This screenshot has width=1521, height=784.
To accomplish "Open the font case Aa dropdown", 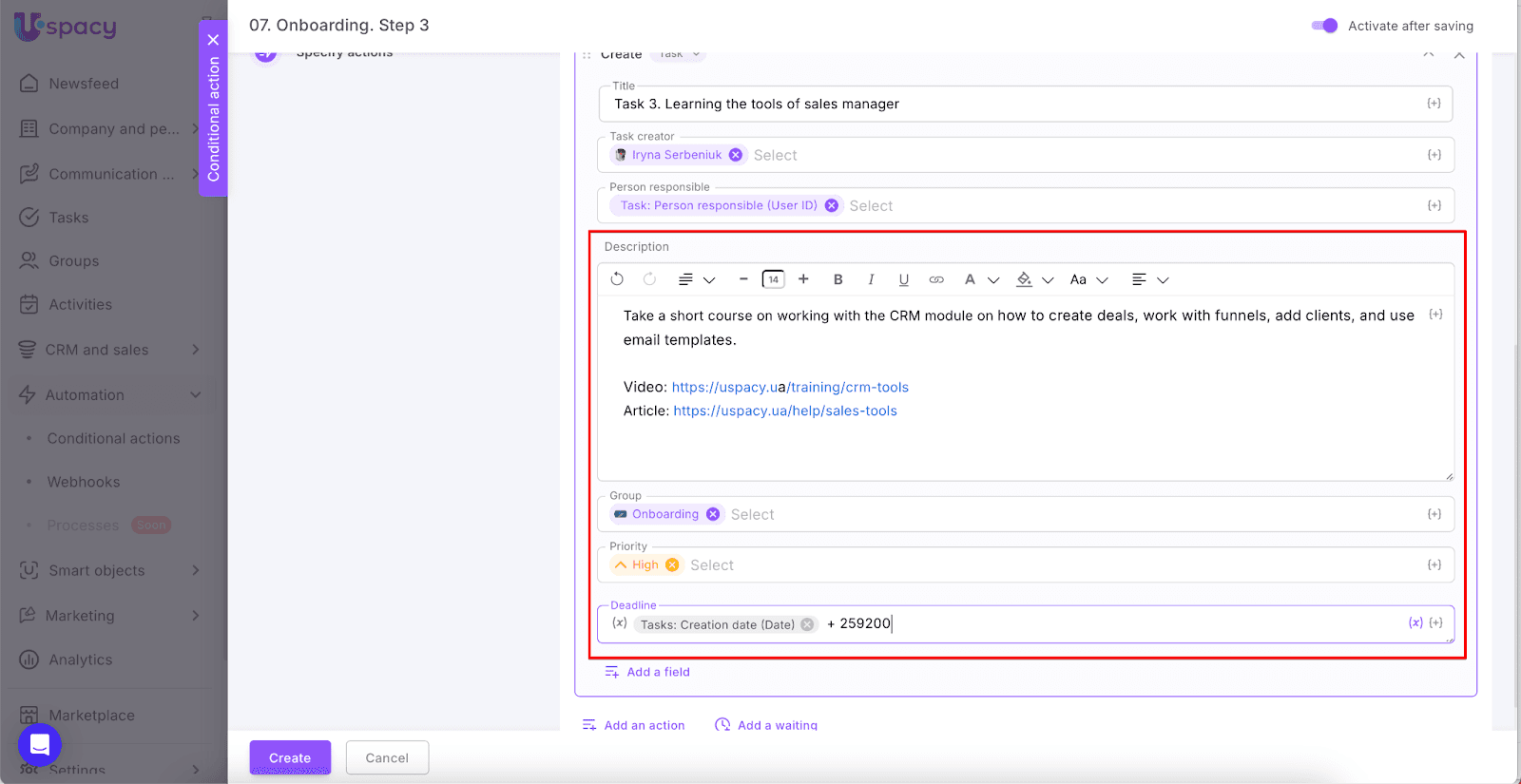I will [1088, 279].
